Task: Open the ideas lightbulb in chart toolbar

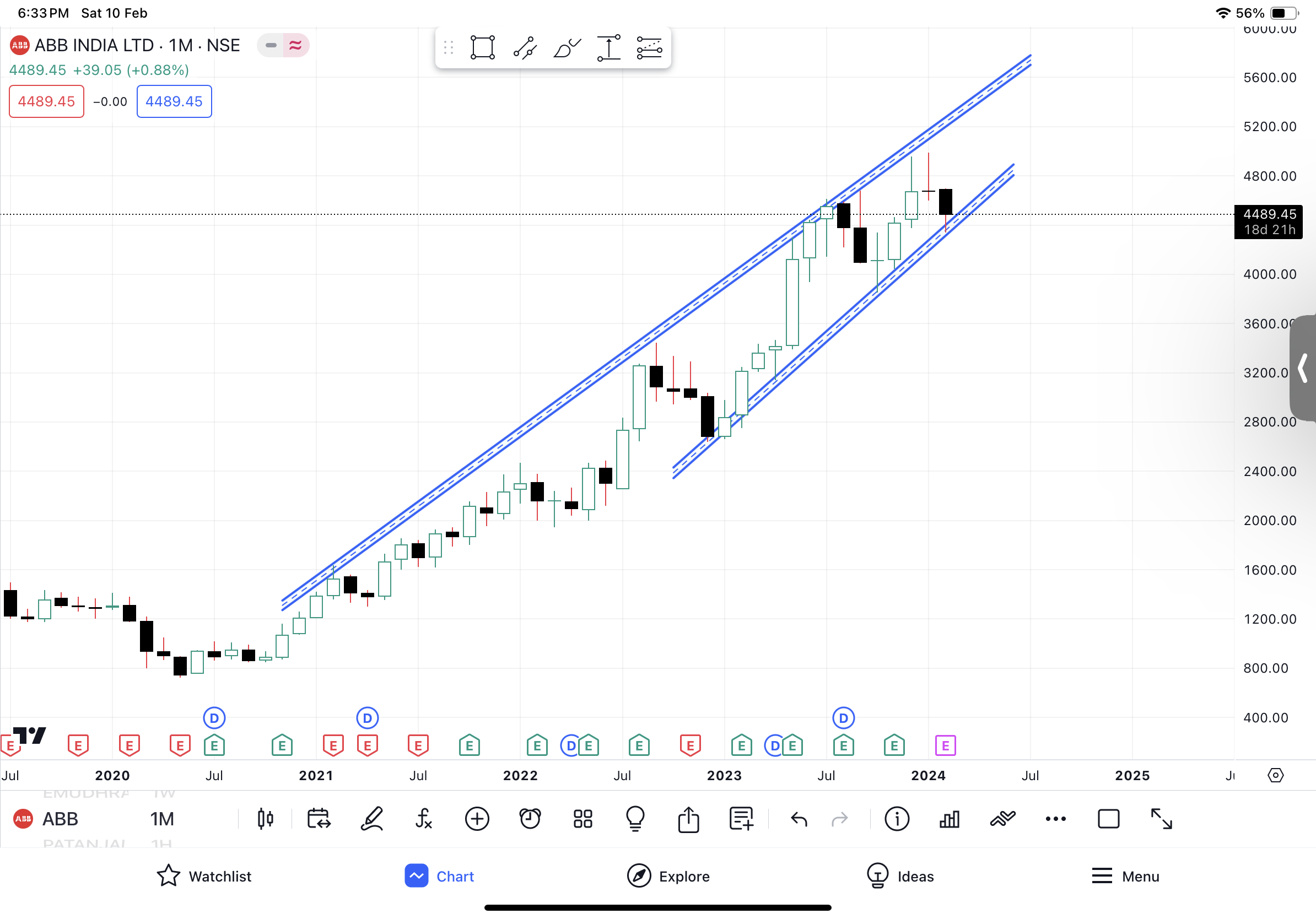Action: point(635,819)
